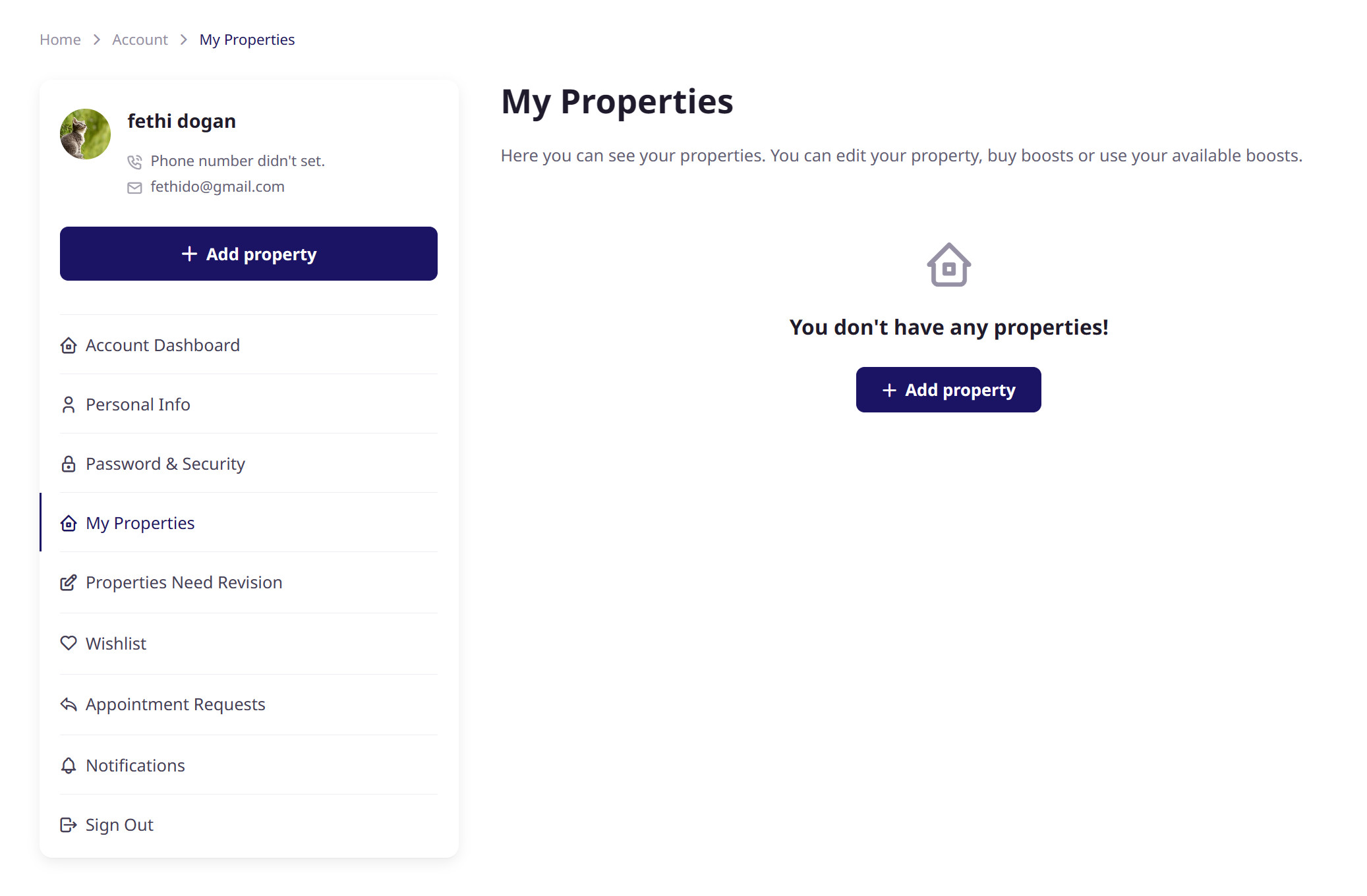Click the reply arrow icon for Appointment Requests
Image resolution: width=1367 pixels, height=896 pixels.
click(69, 704)
